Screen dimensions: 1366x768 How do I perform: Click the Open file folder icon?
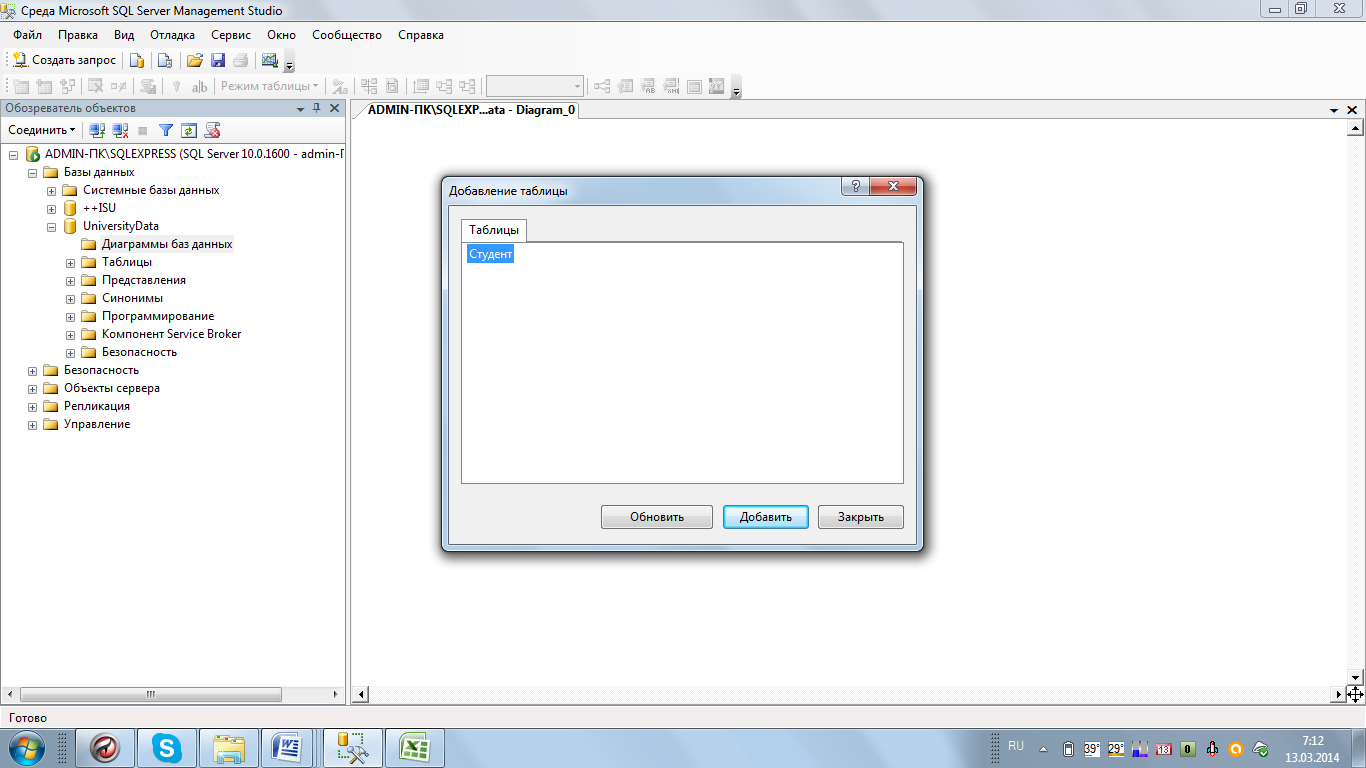point(195,60)
